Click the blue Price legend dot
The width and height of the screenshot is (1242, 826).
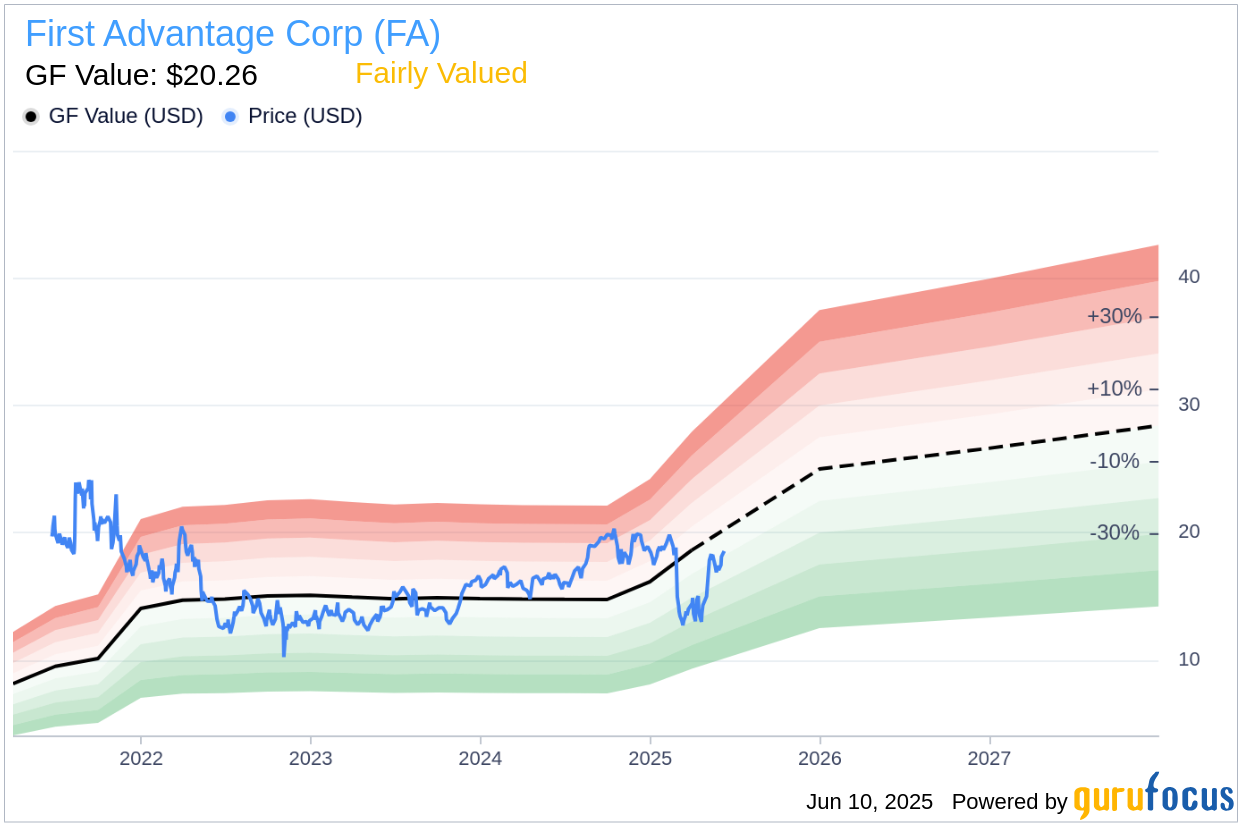click(x=231, y=117)
